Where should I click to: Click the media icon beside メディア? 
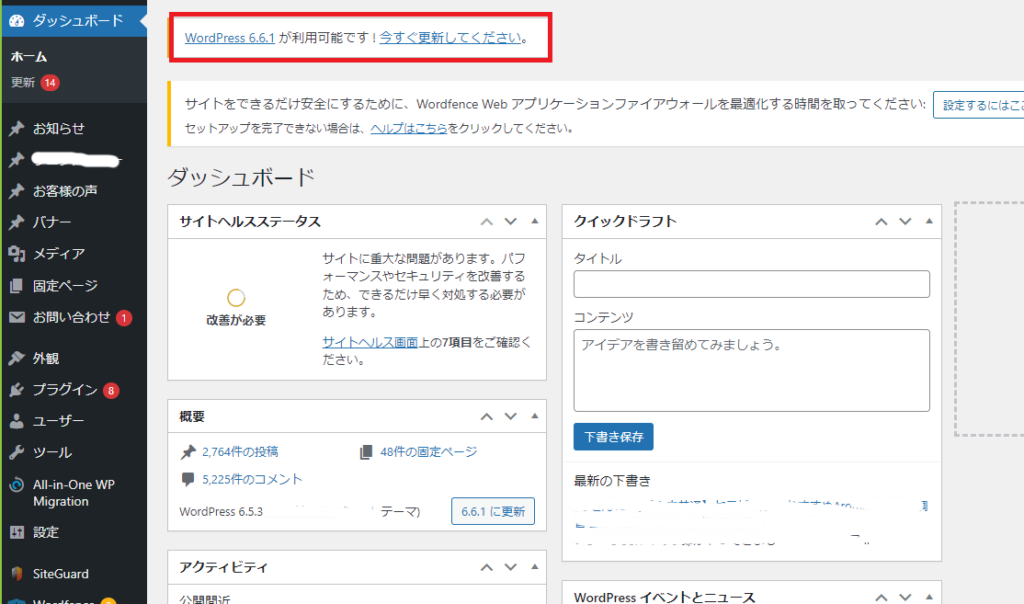coord(17,253)
